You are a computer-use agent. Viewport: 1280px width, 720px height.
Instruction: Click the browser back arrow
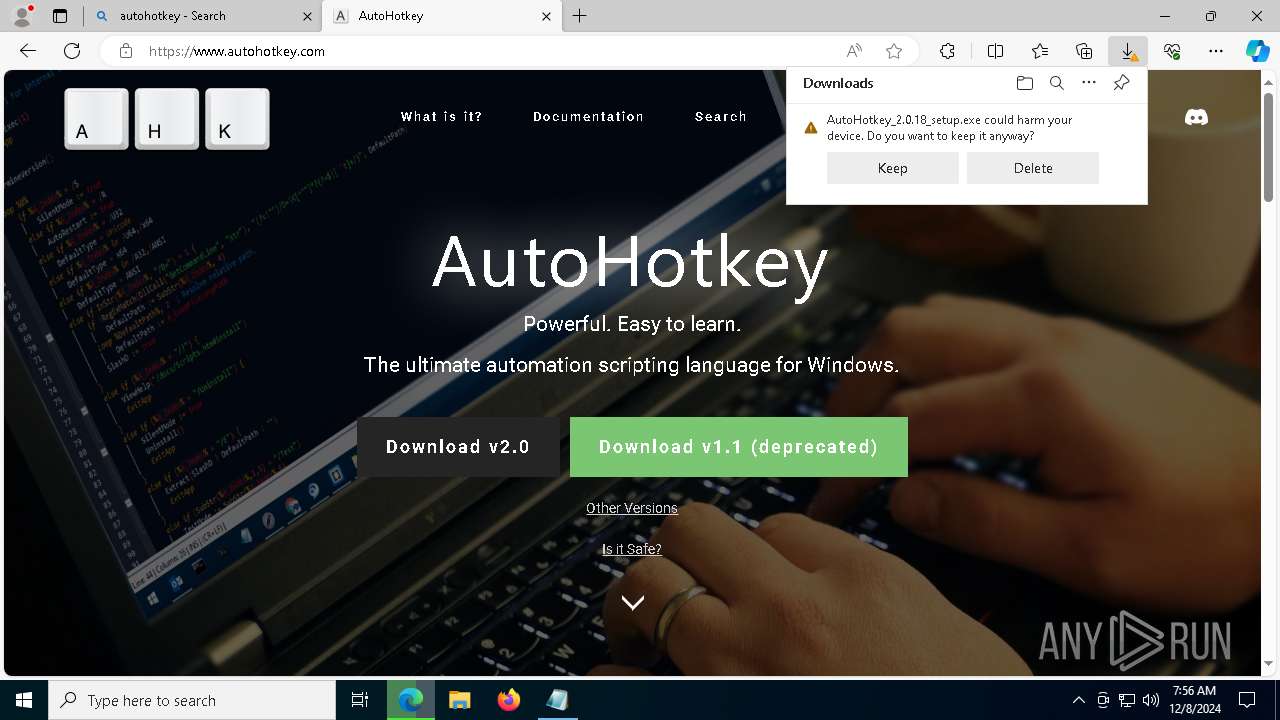pyautogui.click(x=28, y=51)
